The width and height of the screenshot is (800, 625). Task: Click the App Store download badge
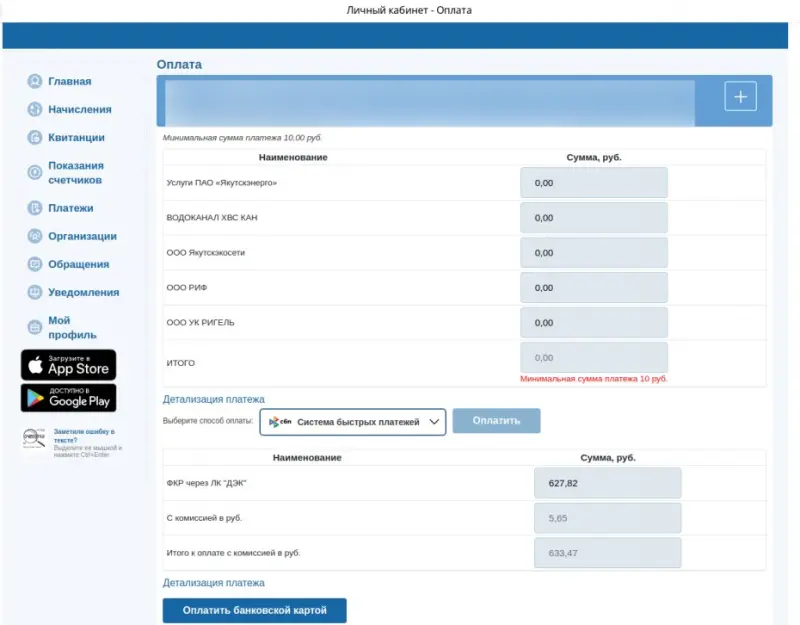click(68, 365)
